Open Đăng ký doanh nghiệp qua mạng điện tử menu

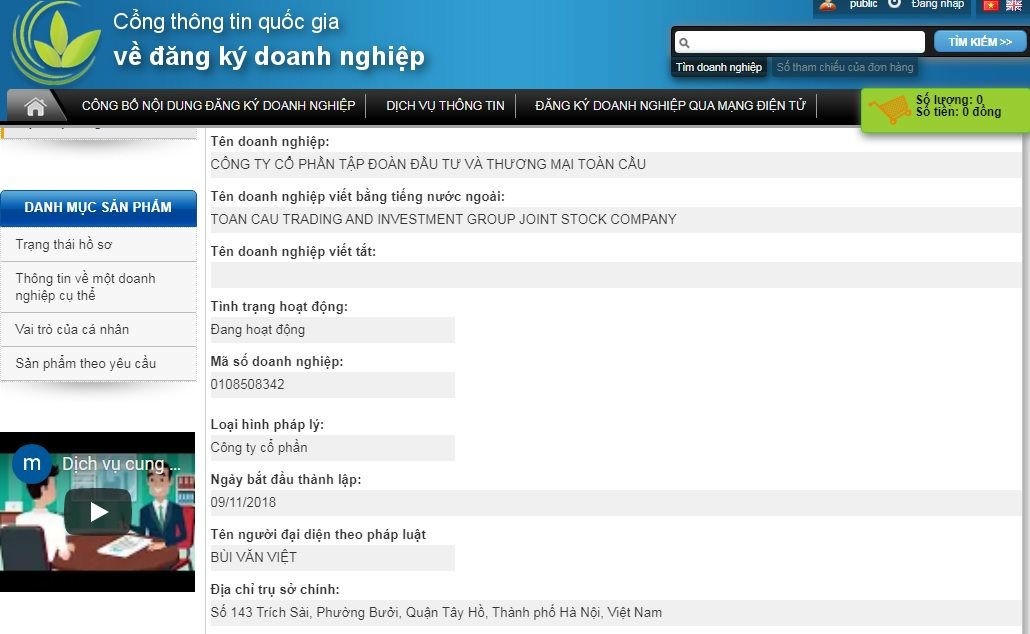pyautogui.click(x=669, y=105)
